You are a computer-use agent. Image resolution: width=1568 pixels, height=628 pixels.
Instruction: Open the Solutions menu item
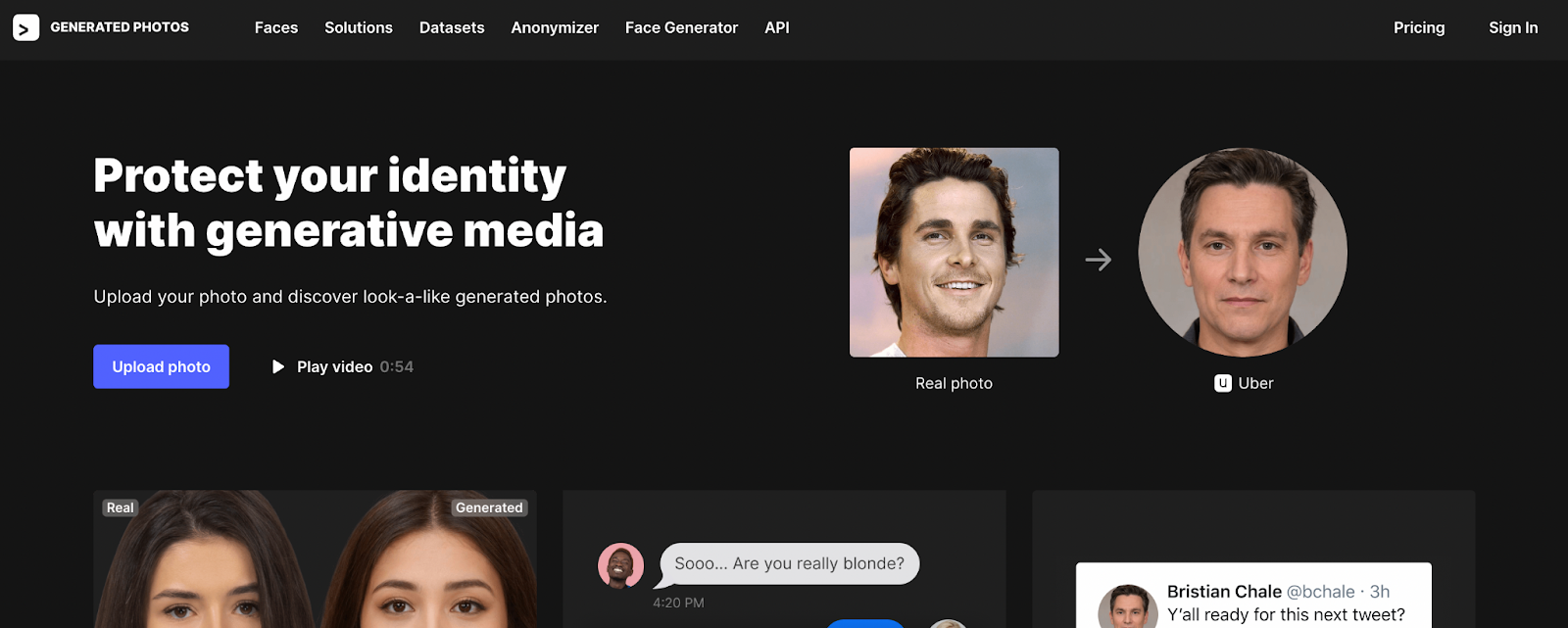point(359,27)
